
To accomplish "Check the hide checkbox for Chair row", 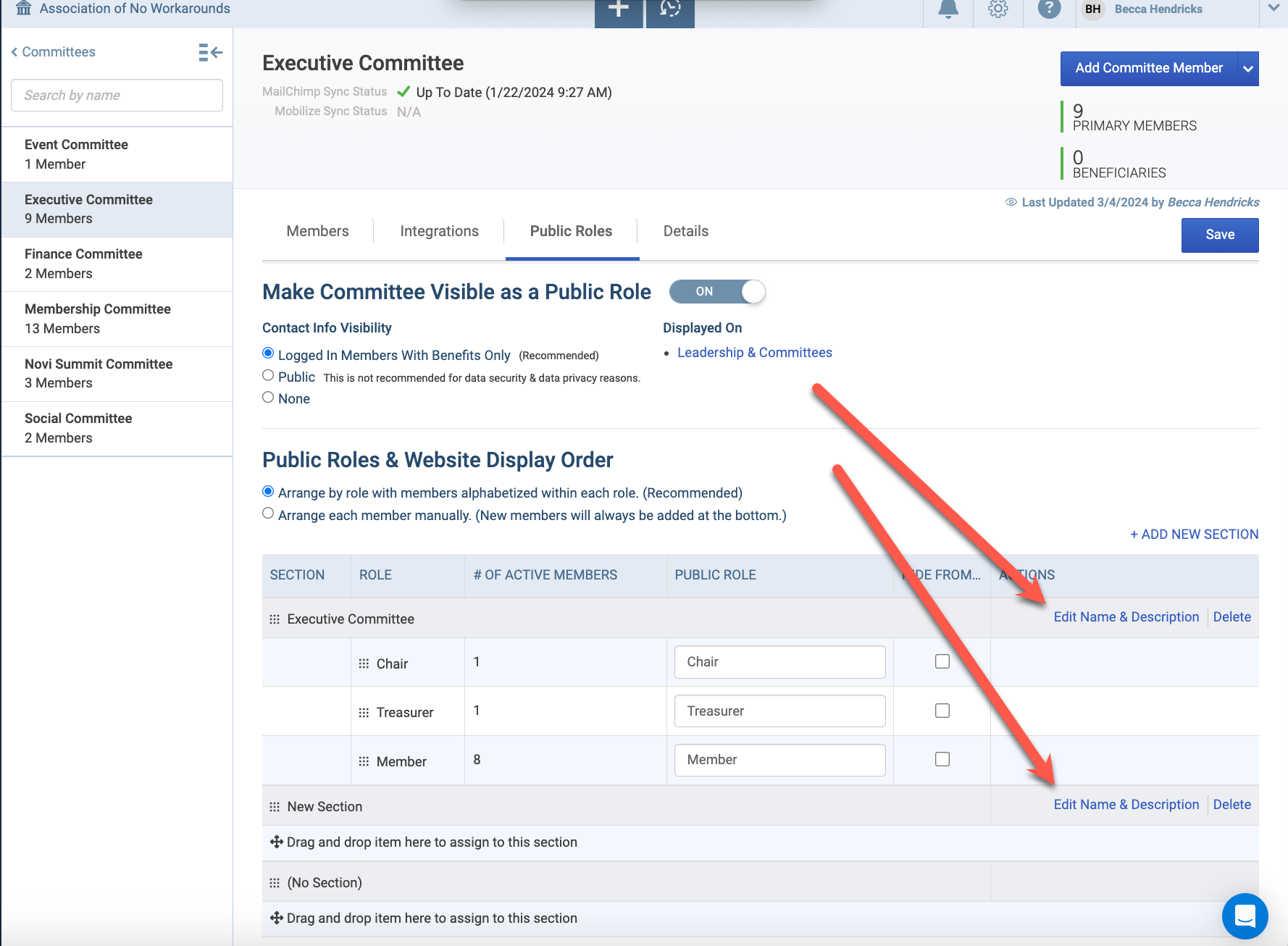I will coord(942,661).
